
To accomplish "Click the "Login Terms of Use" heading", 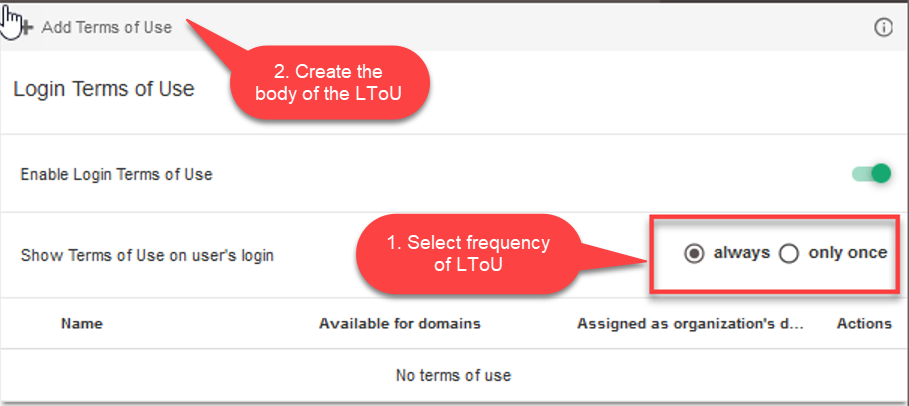I will point(104,89).
